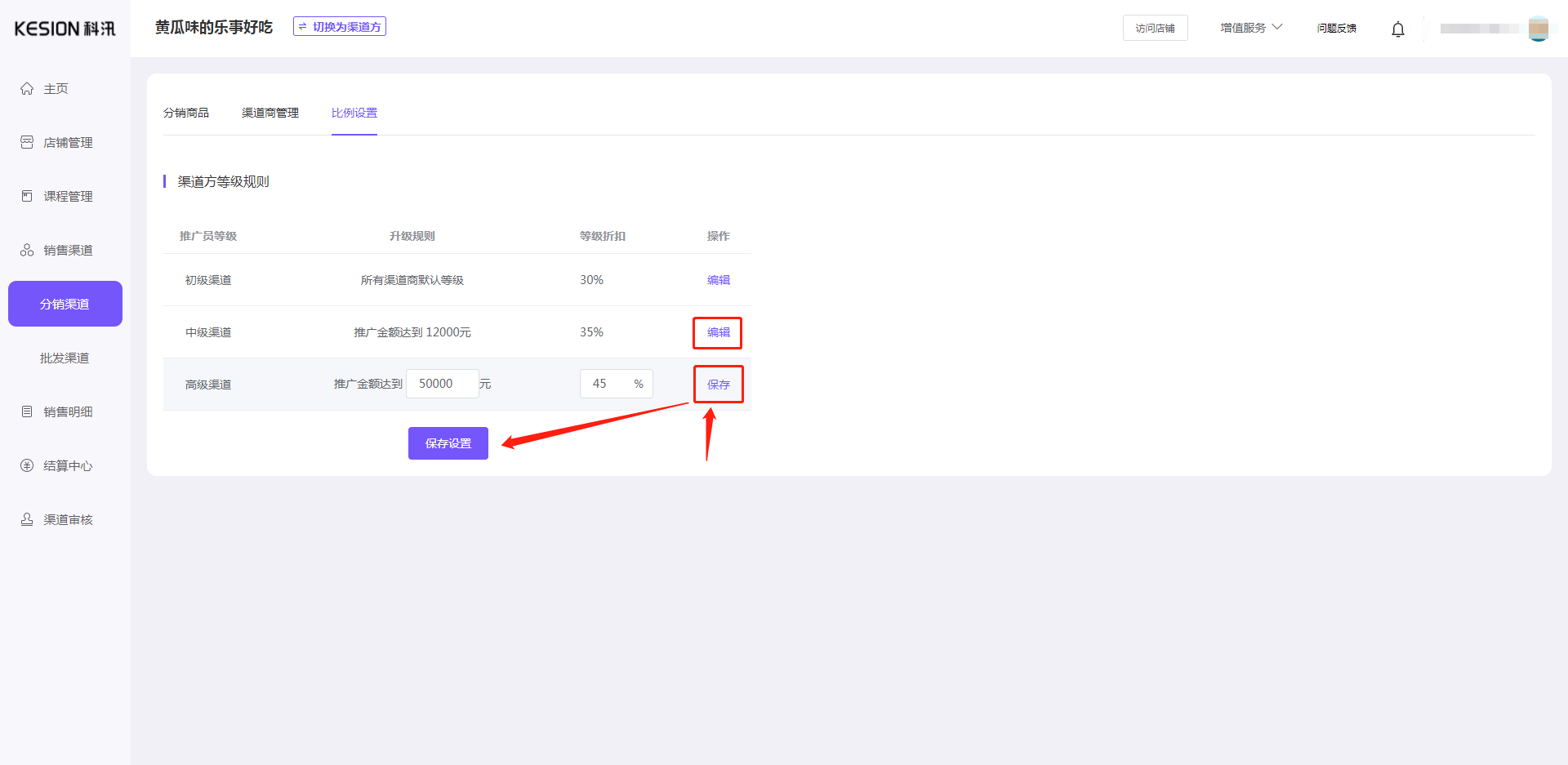Switch to the 分销商品 tab
Screen dimensions: 1568x765
186,113
